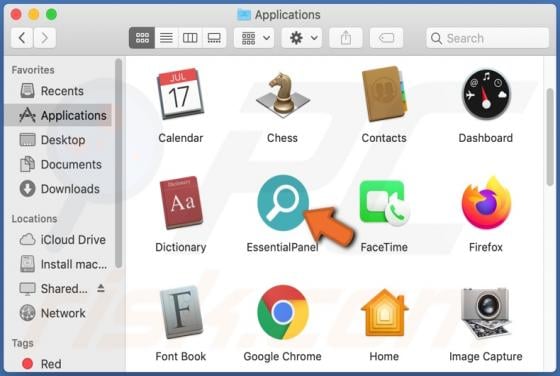Click the EssentialPanel name label
Viewport: 560px width, 376px height.
point(282,247)
